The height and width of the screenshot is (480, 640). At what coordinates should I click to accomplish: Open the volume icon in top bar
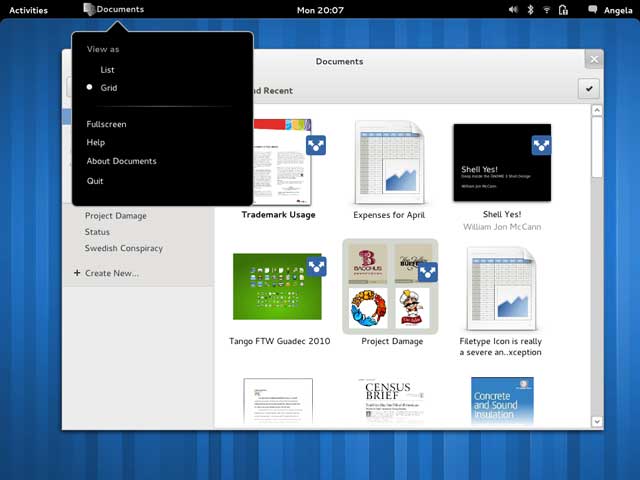click(x=513, y=10)
